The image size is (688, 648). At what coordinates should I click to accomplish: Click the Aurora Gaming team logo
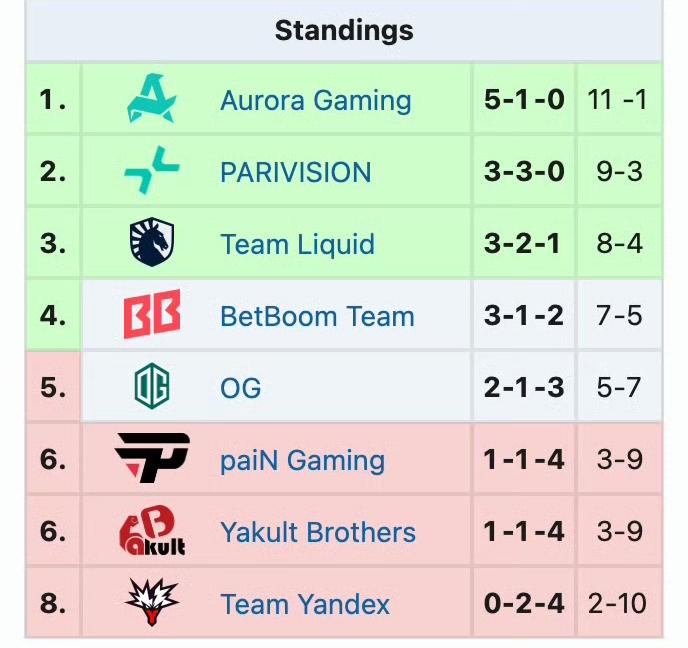click(x=152, y=99)
